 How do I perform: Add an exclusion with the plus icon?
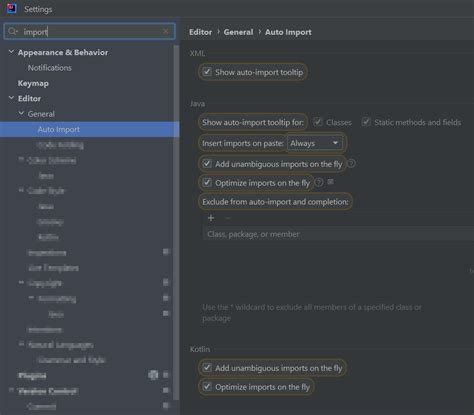[x=211, y=218]
